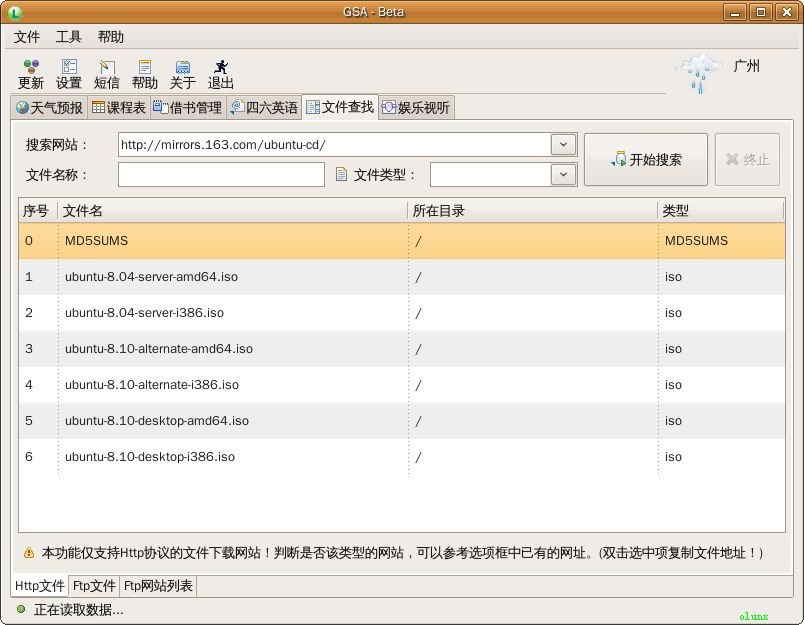
Task: Expand the 文件类型 dropdown
Action: pyautogui.click(x=563, y=174)
